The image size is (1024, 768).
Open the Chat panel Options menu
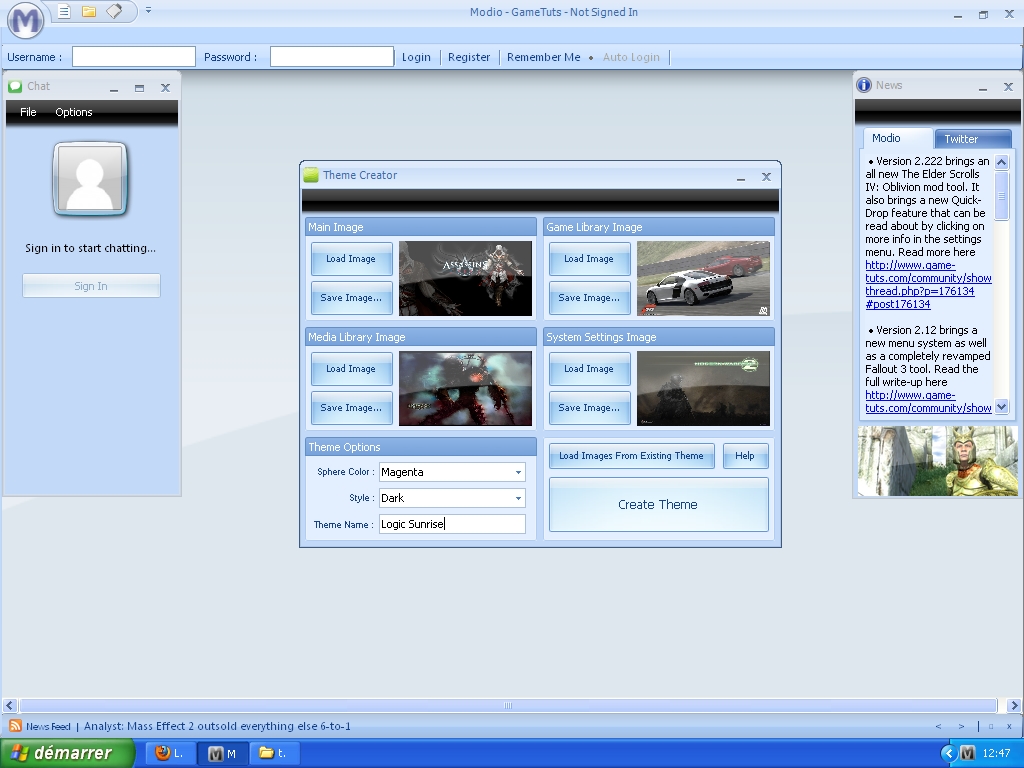click(x=74, y=112)
